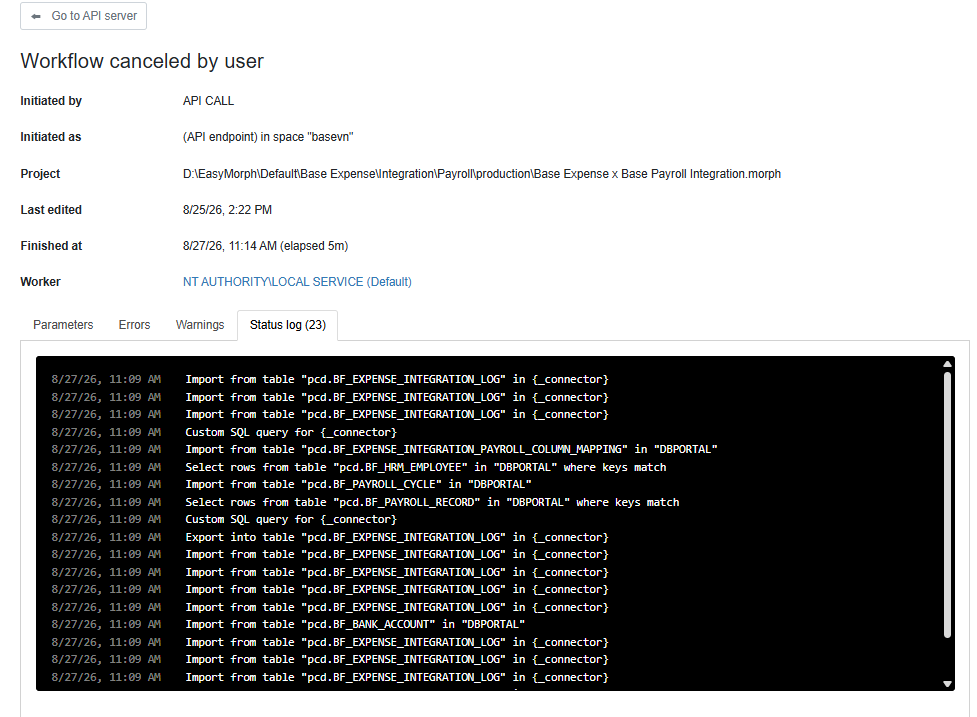Image resolution: width=977 pixels, height=717 pixels.
Task: Click the BF_PAYROLL_RECORD select rows entry
Action: [432, 502]
